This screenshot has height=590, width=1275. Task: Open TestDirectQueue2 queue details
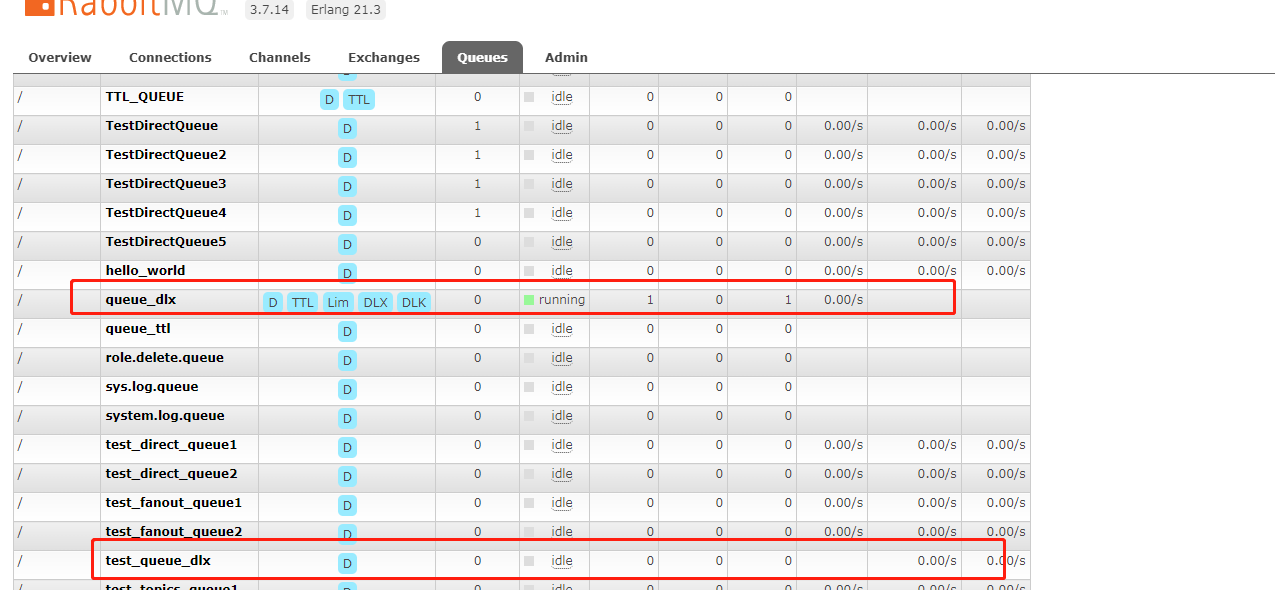(x=166, y=155)
